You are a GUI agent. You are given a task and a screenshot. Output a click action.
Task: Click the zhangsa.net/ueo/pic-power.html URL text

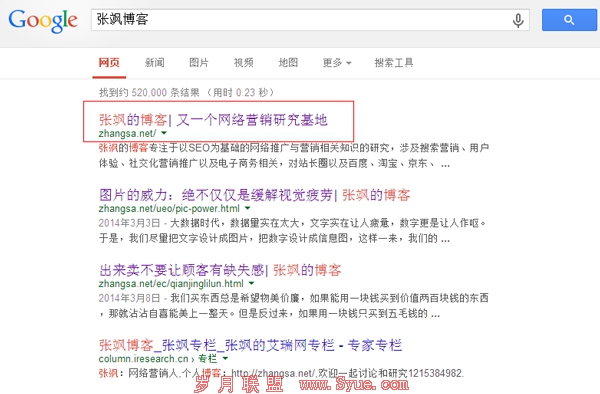(x=169, y=208)
